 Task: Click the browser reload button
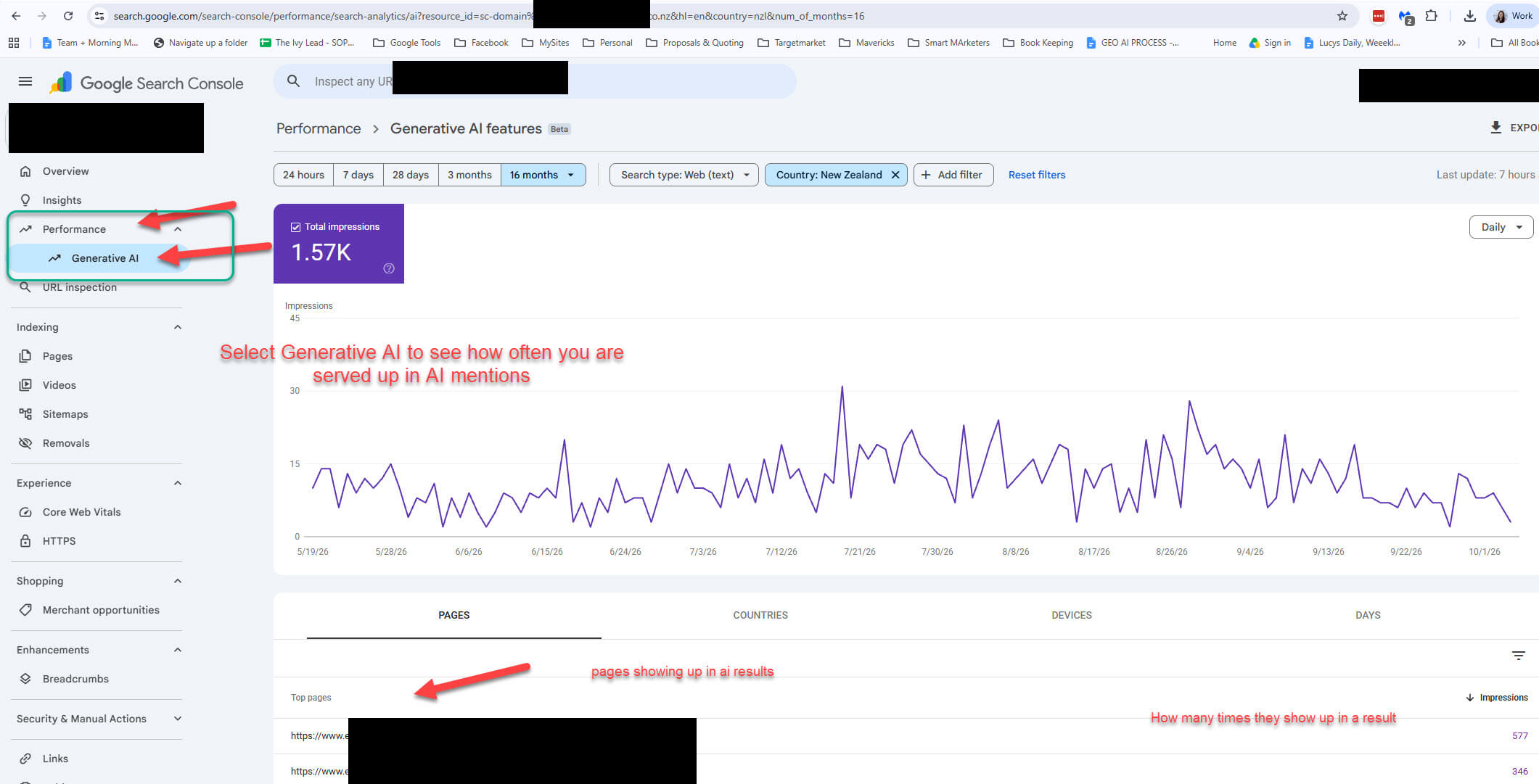pyautogui.click(x=67, y=16)
